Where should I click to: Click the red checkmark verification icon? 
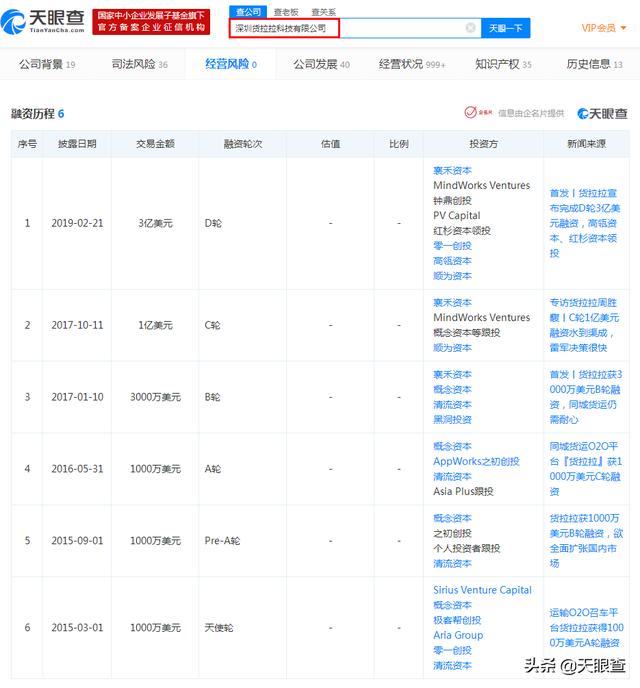tap(470, 112)
